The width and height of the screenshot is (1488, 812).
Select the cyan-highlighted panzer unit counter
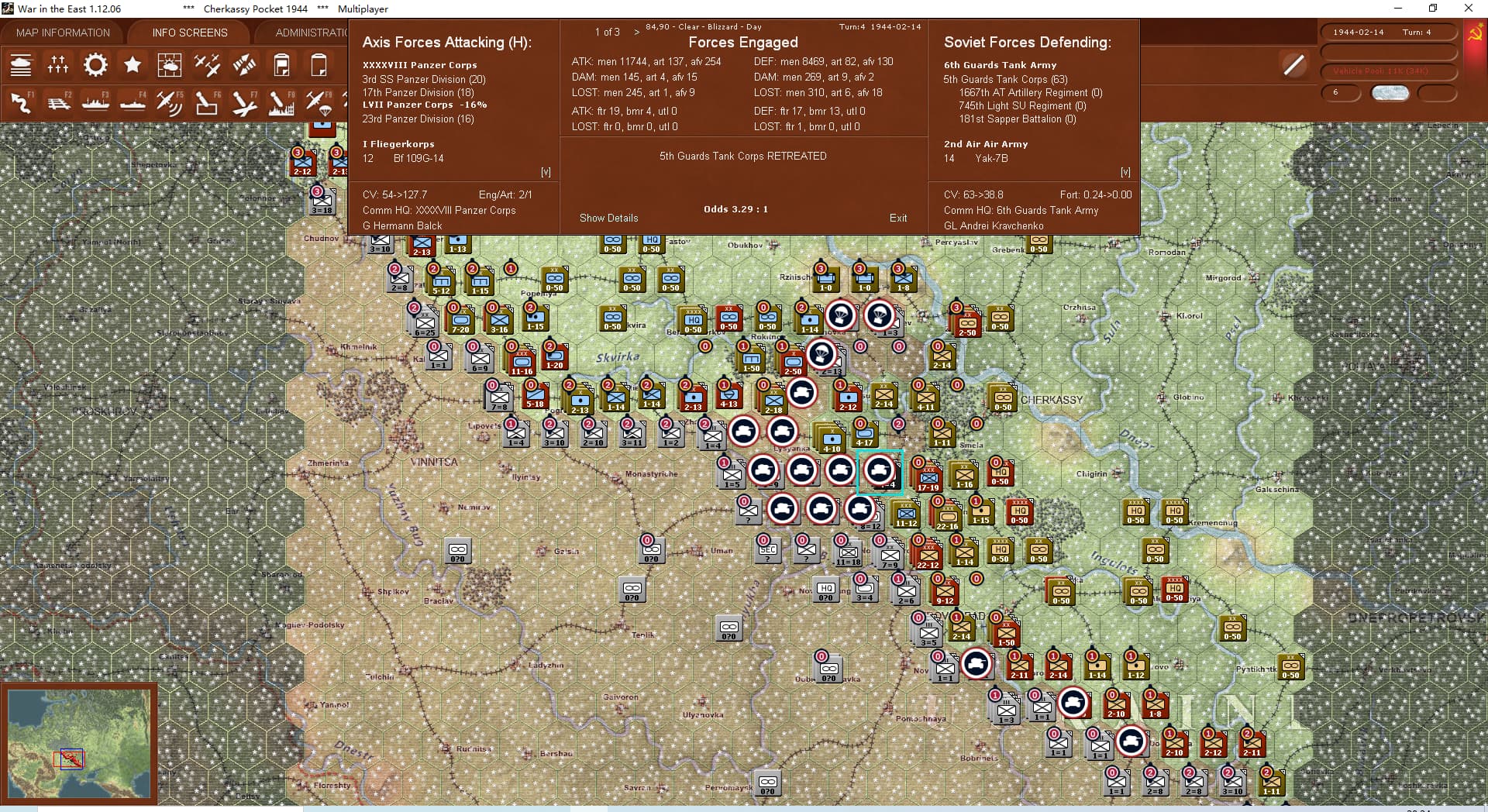pos(880,470)
